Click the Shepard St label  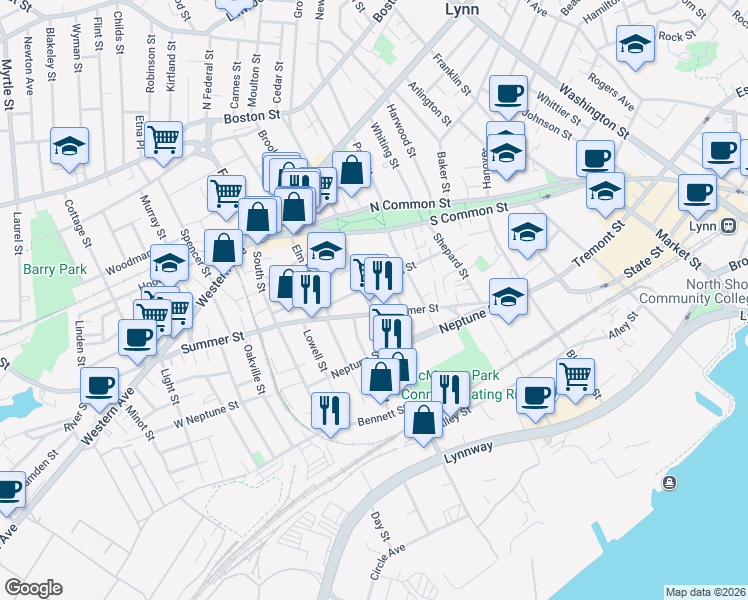[450, 256]
